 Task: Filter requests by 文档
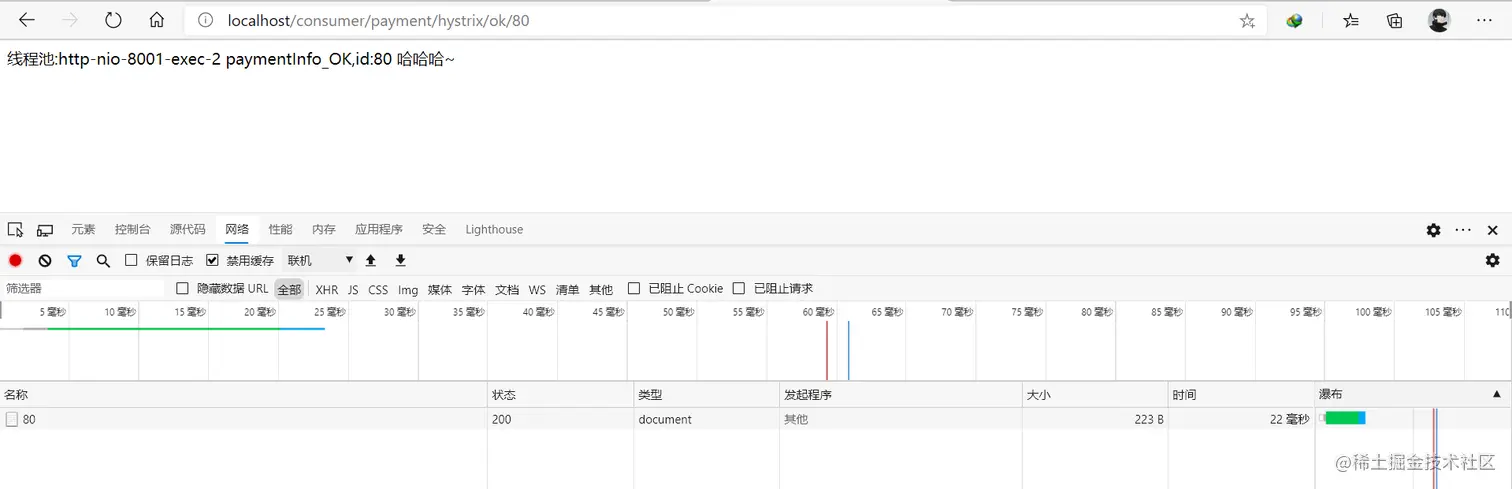coord(507,289)
